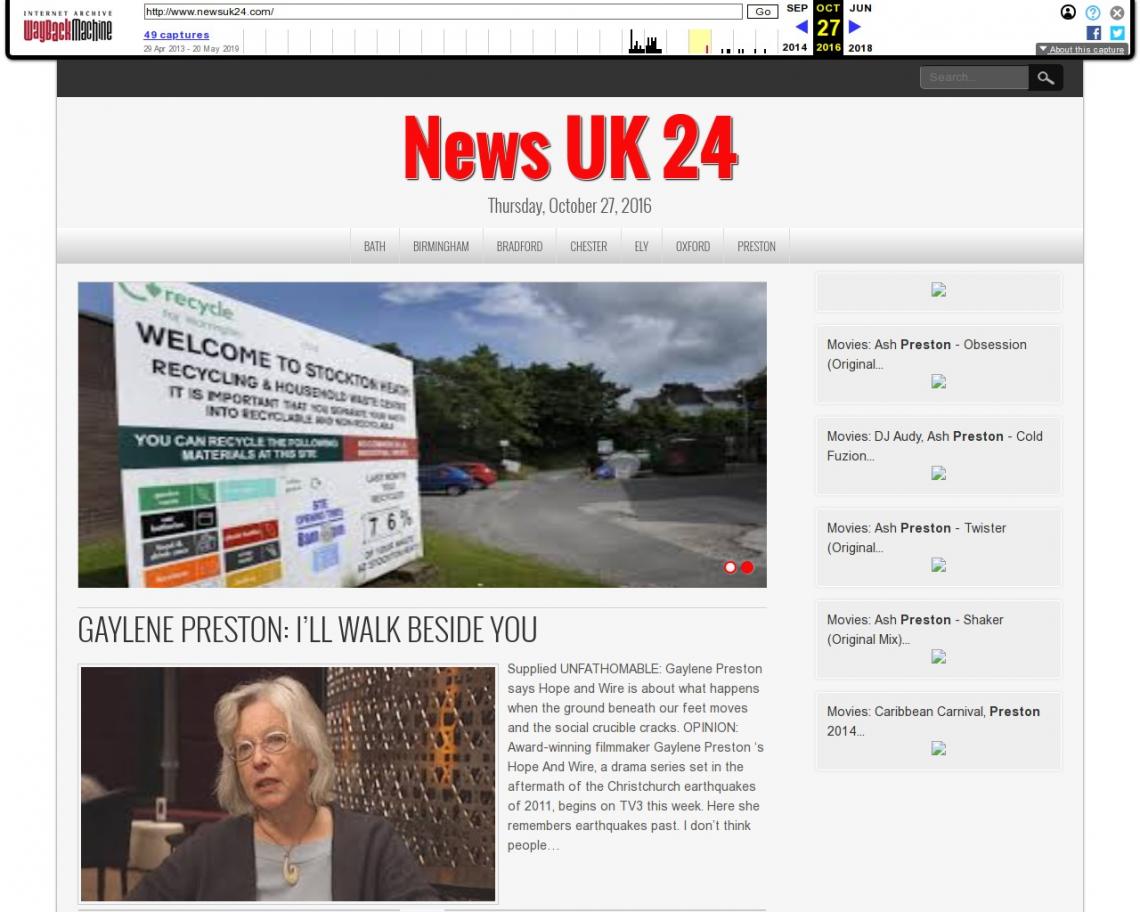Share capture on Facebook
Screen dimensions: 1140x912
1093,33
